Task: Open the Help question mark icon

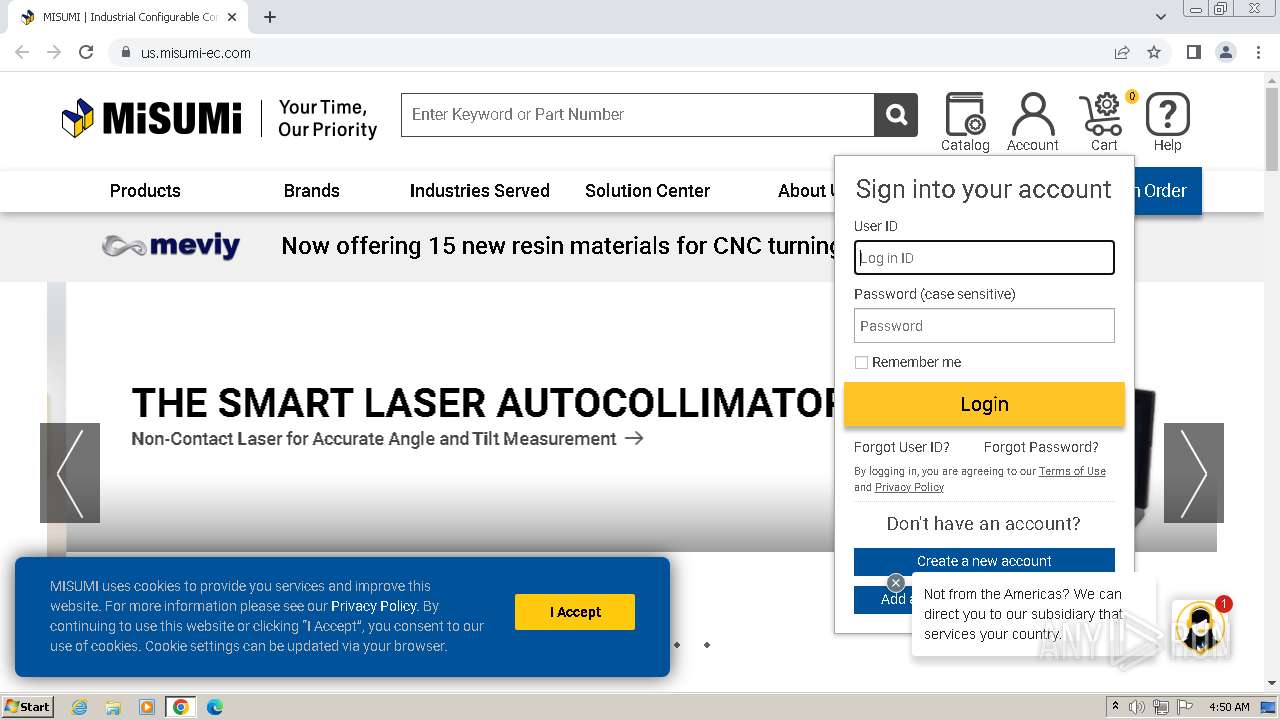Action: point(1167,122)
